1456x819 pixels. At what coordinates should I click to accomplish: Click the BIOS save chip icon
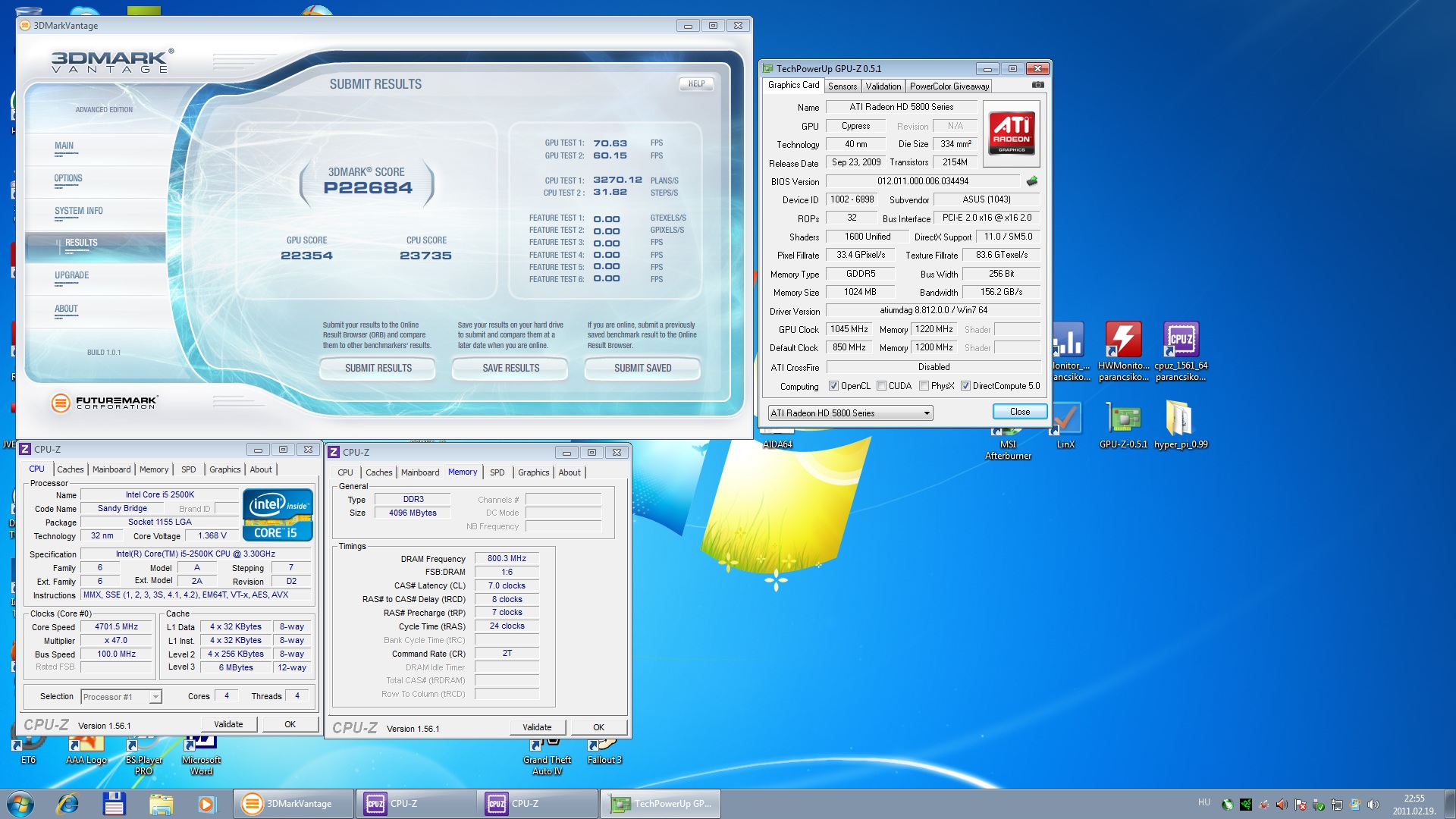pos(1031,181)
